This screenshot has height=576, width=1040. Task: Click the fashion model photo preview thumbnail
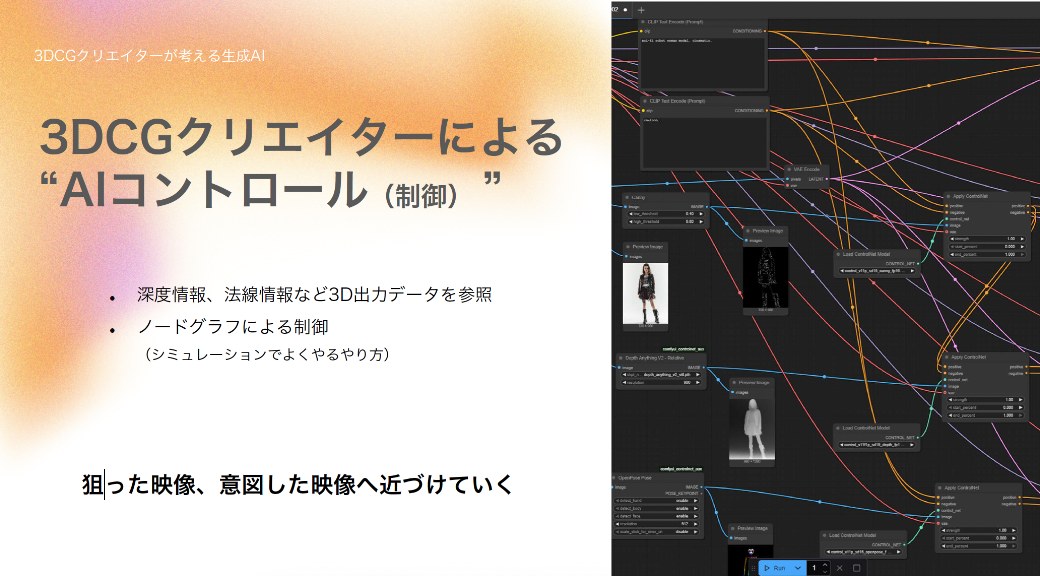645,293
